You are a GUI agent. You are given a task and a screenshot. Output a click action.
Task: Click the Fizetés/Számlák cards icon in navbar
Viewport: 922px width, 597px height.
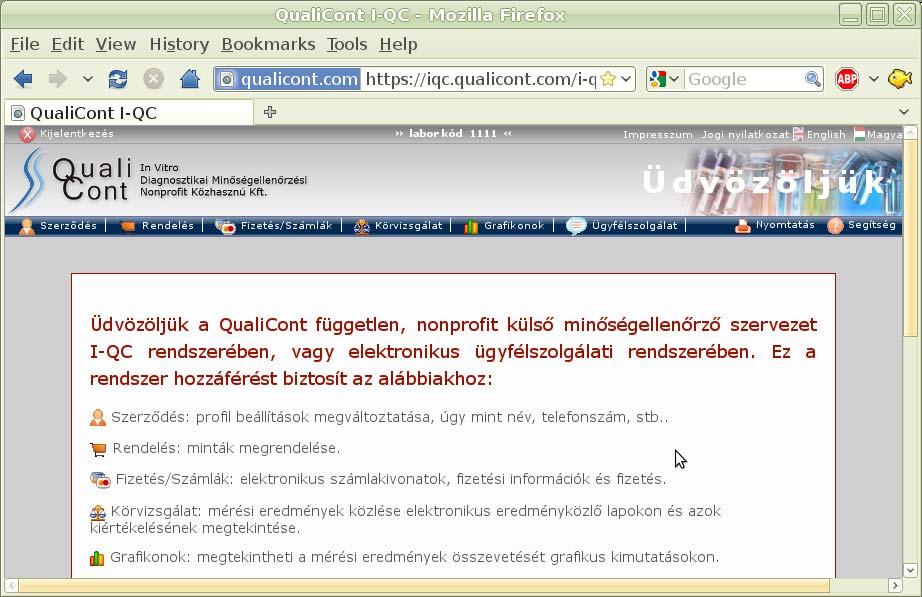point(225,226)
